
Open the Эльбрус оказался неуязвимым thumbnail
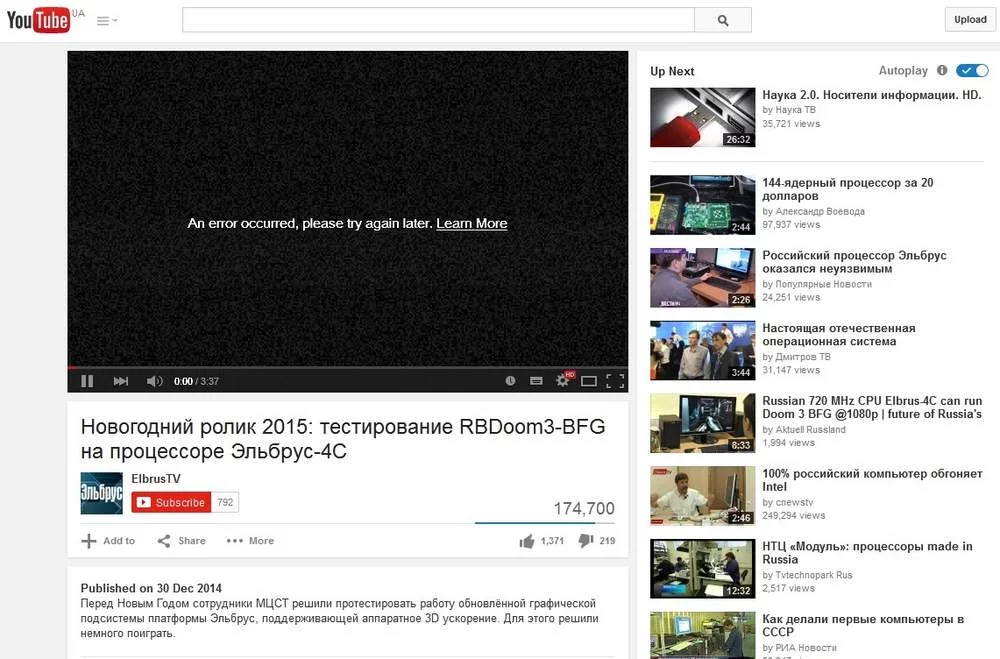703,278
